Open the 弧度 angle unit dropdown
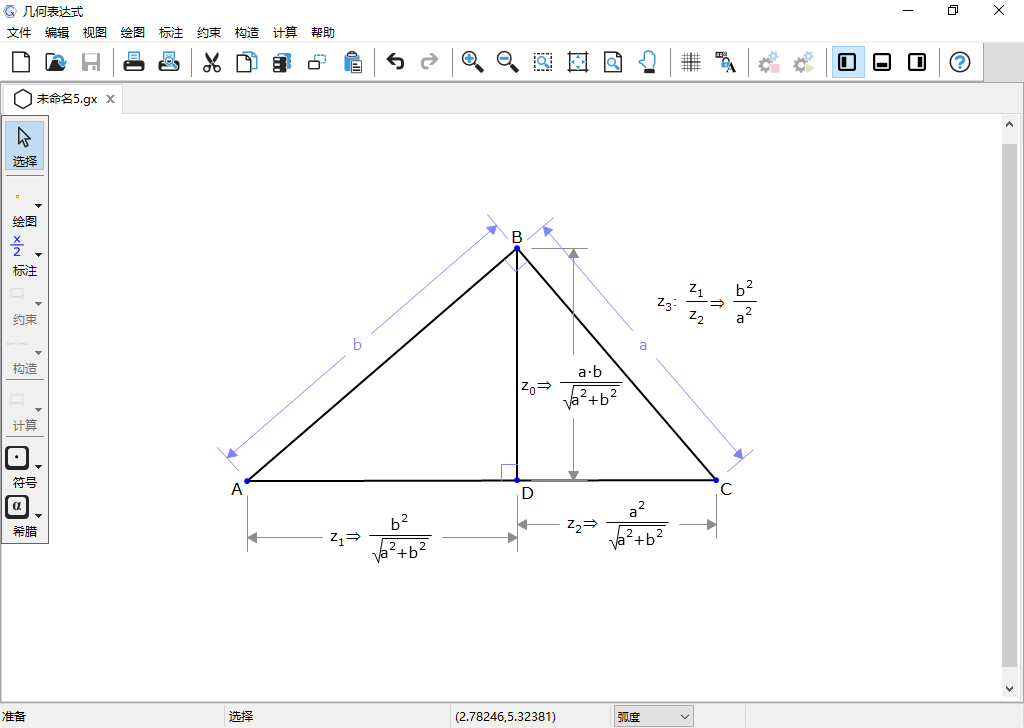This screenshot has width=1024, height=728. (x=654, y=716)
